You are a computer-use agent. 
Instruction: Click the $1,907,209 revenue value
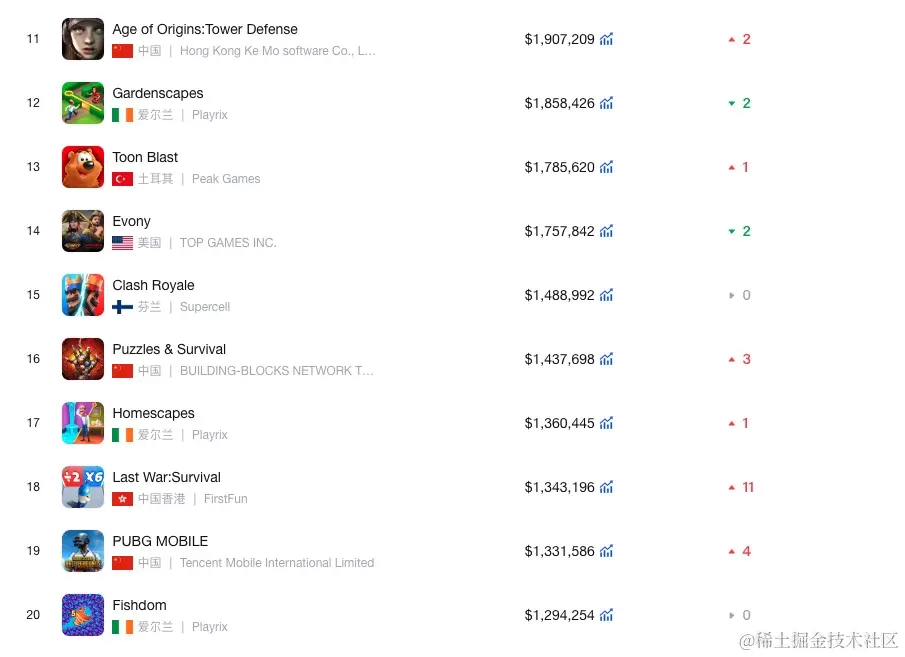pyautogui.click(x=559, y=39)
